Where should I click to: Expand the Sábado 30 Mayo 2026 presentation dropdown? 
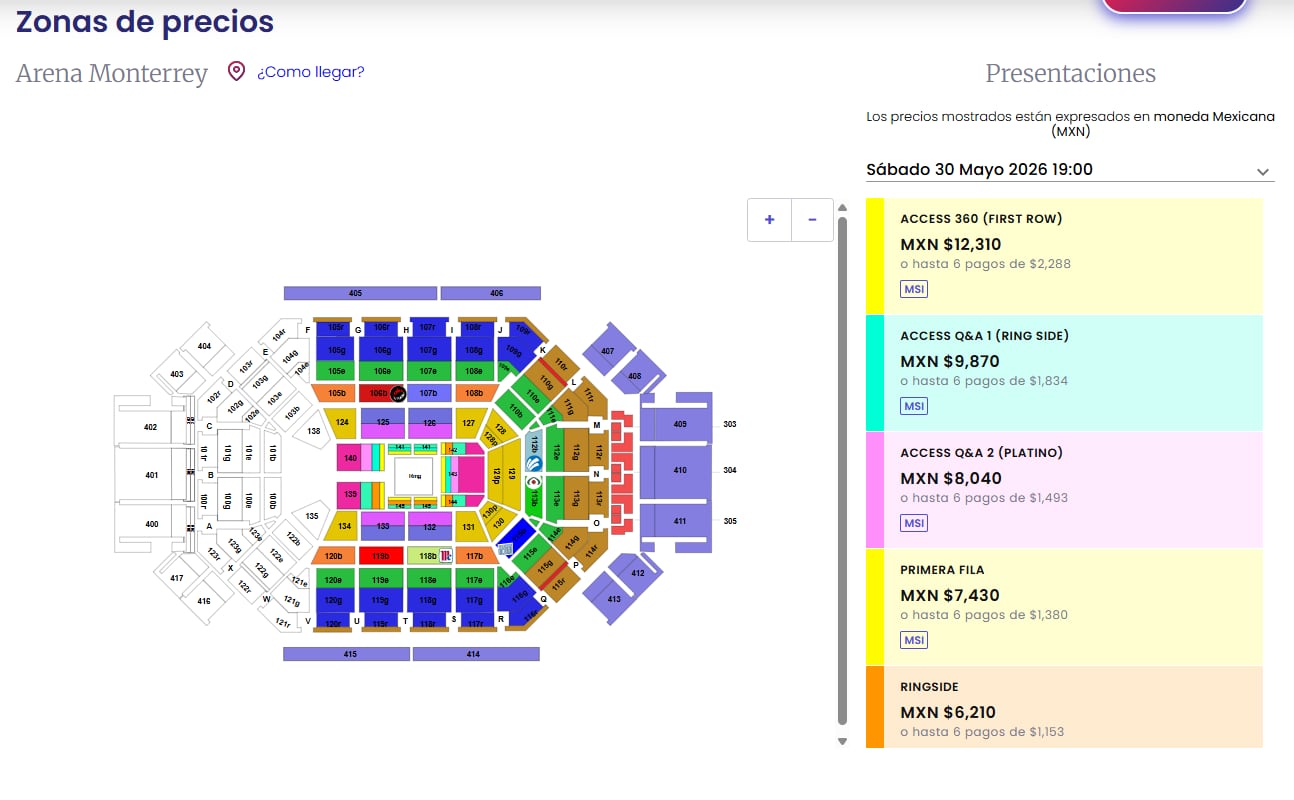tap(1264, 170)
